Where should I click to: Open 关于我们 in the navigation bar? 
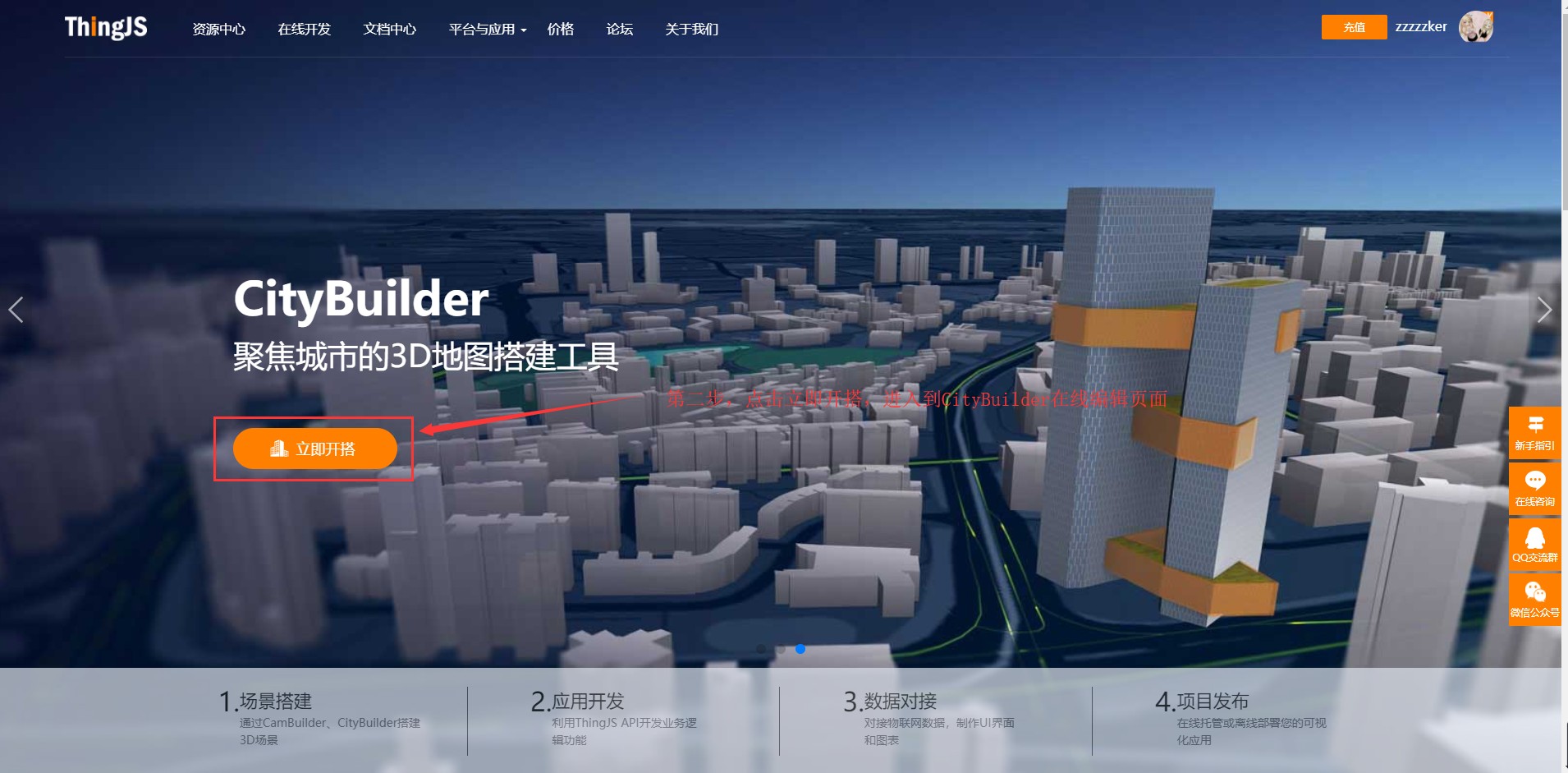tap(692, 29)
